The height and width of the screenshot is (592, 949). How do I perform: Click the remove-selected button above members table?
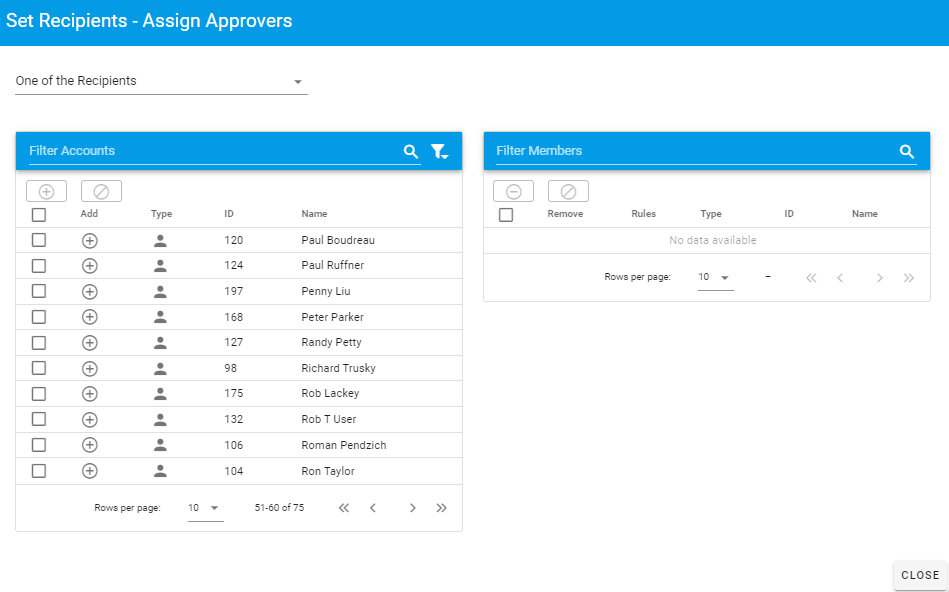click(513, 191)
